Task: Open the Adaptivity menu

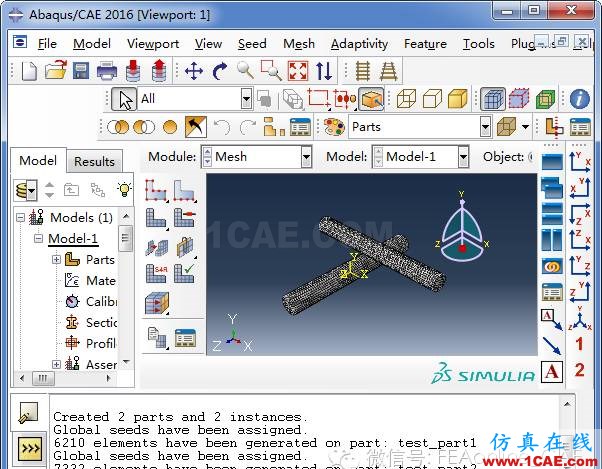Action: [x=359, y=44]
